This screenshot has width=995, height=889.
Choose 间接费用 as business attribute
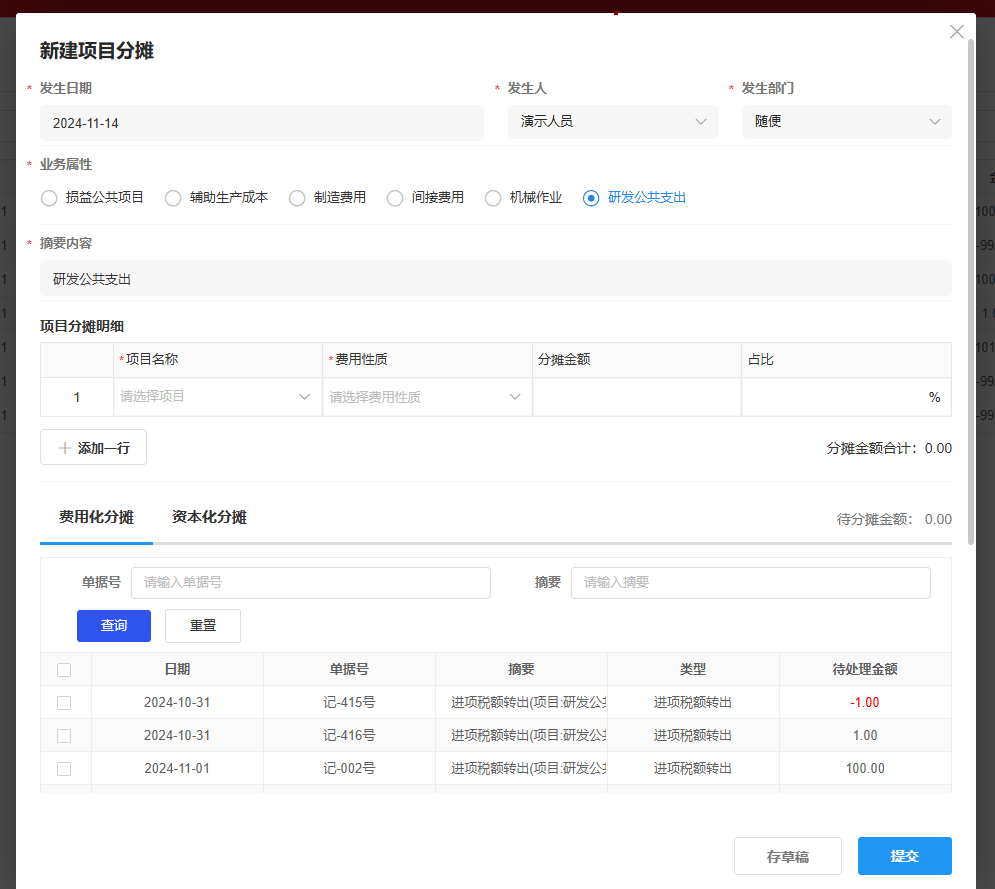click(x=394, y=197)
